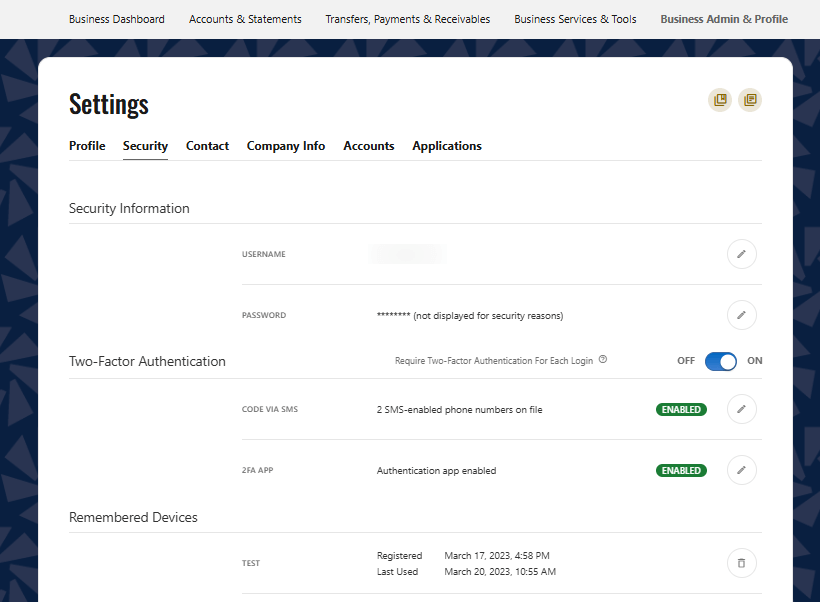The width and height of the screenshot is (820, 602).
Task: Edit the username with the pencil icon
Action: [741, 254]
